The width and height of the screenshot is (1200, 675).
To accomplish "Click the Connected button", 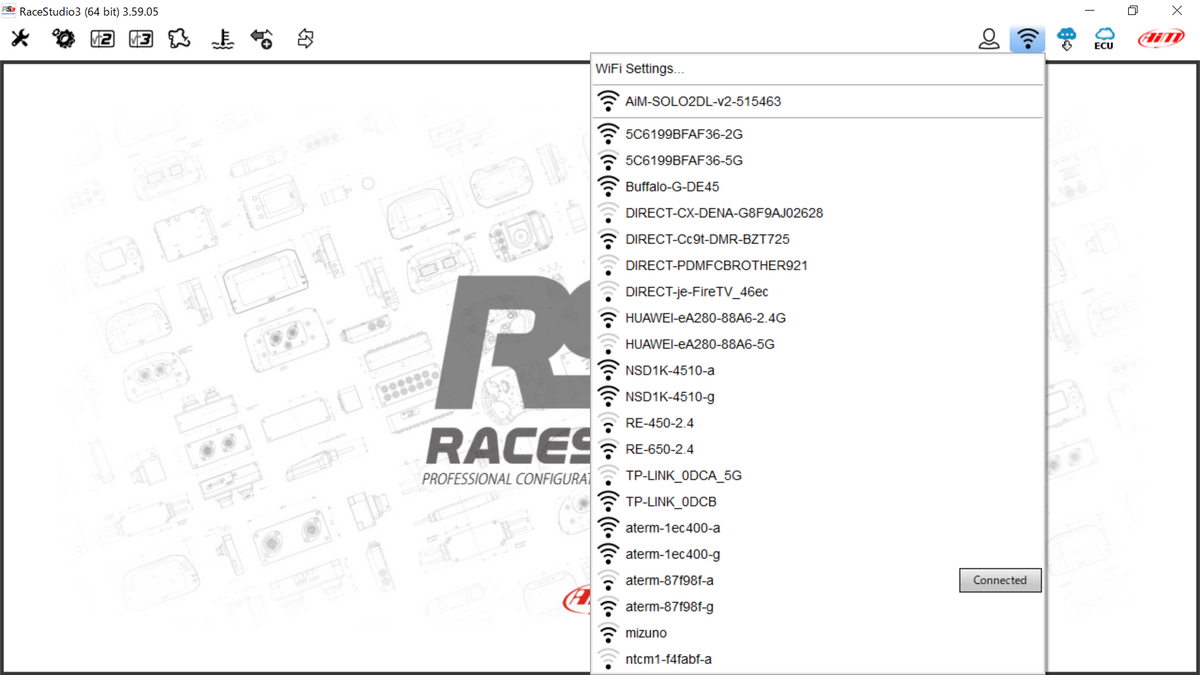I will (x=1000, y=580).
